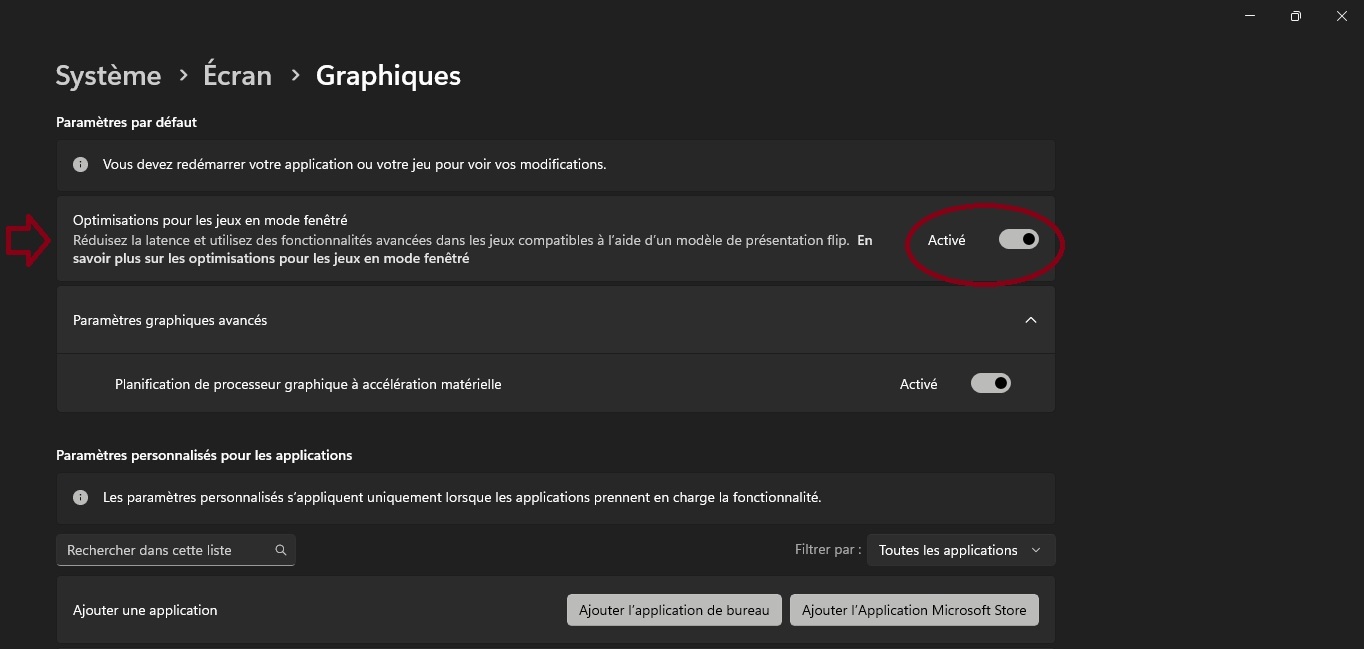Click Ajouter l'Application Microsoft Store button
This screenshot has width=1364, height=649.
[x=914, y=610]
